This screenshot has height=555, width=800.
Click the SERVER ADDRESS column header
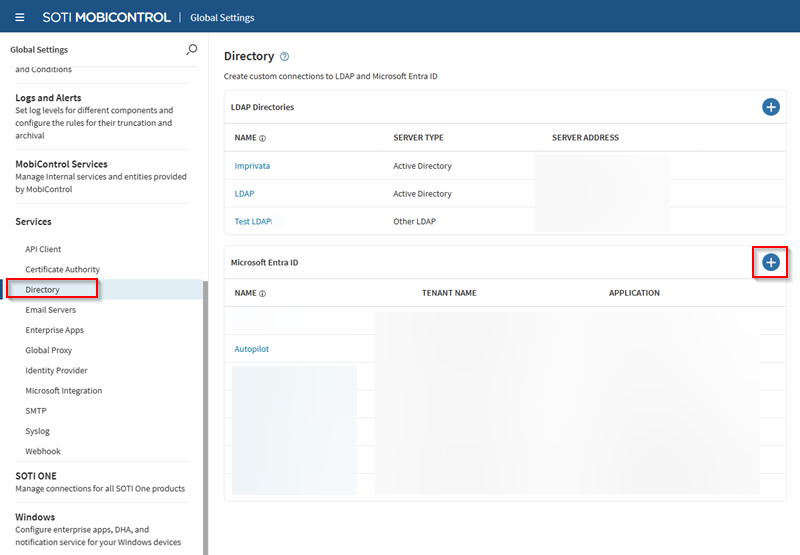point(585,138)
